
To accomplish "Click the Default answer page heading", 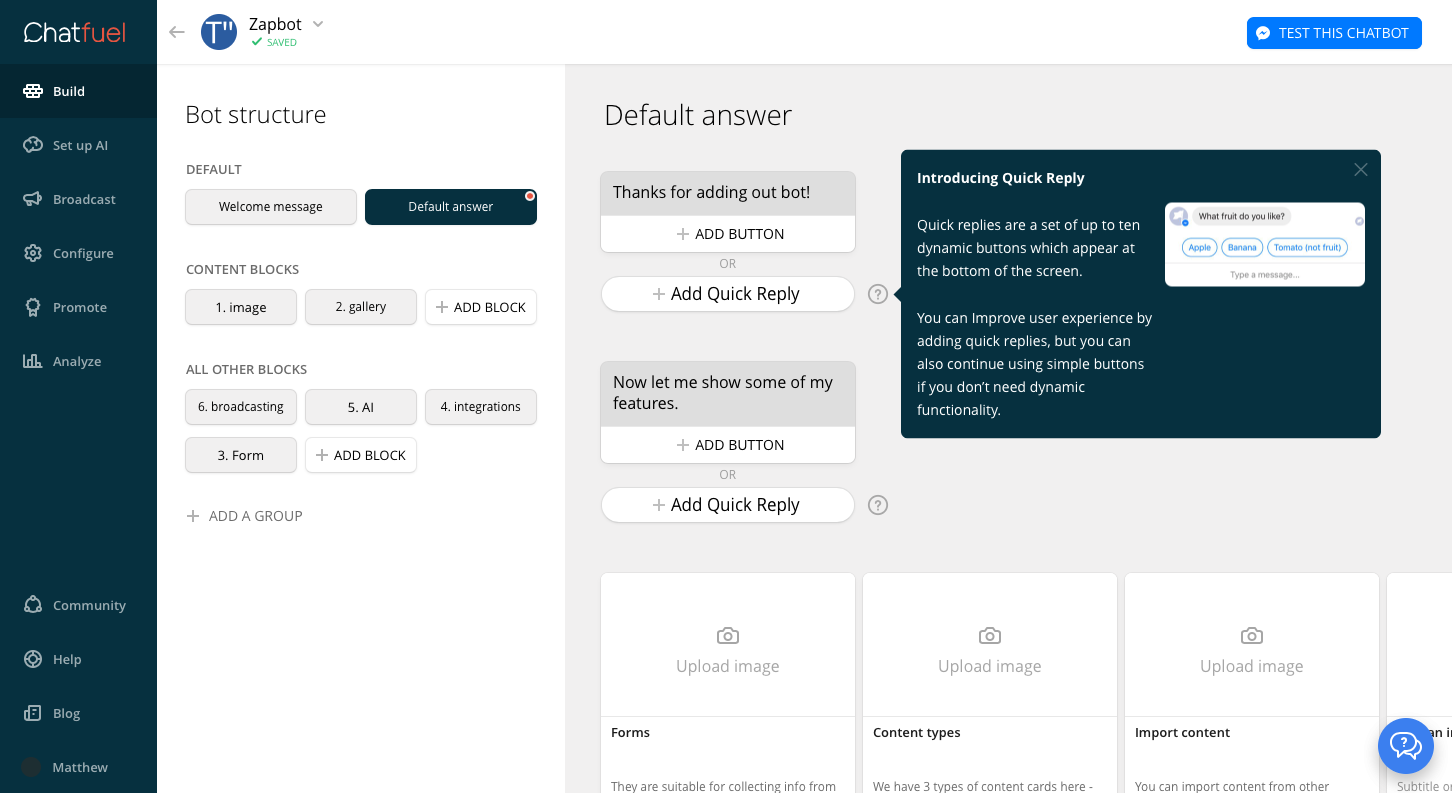I will tap(698, 115).
